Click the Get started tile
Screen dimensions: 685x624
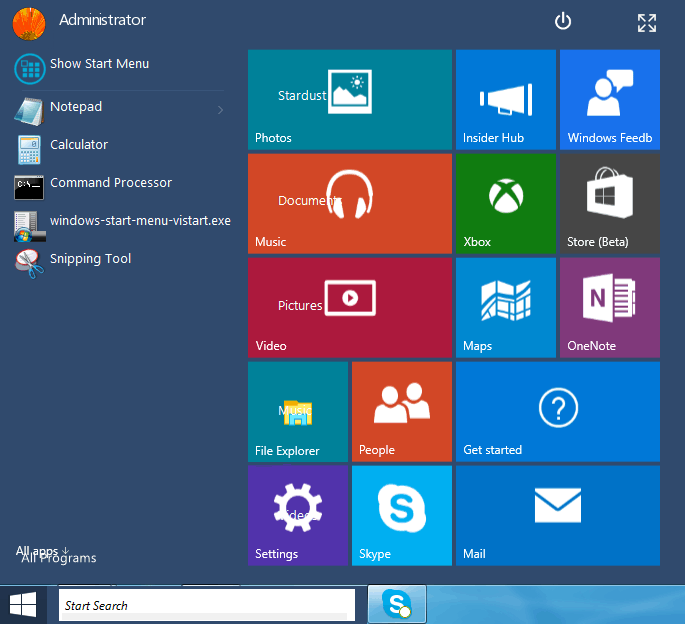tap(558, 412)
